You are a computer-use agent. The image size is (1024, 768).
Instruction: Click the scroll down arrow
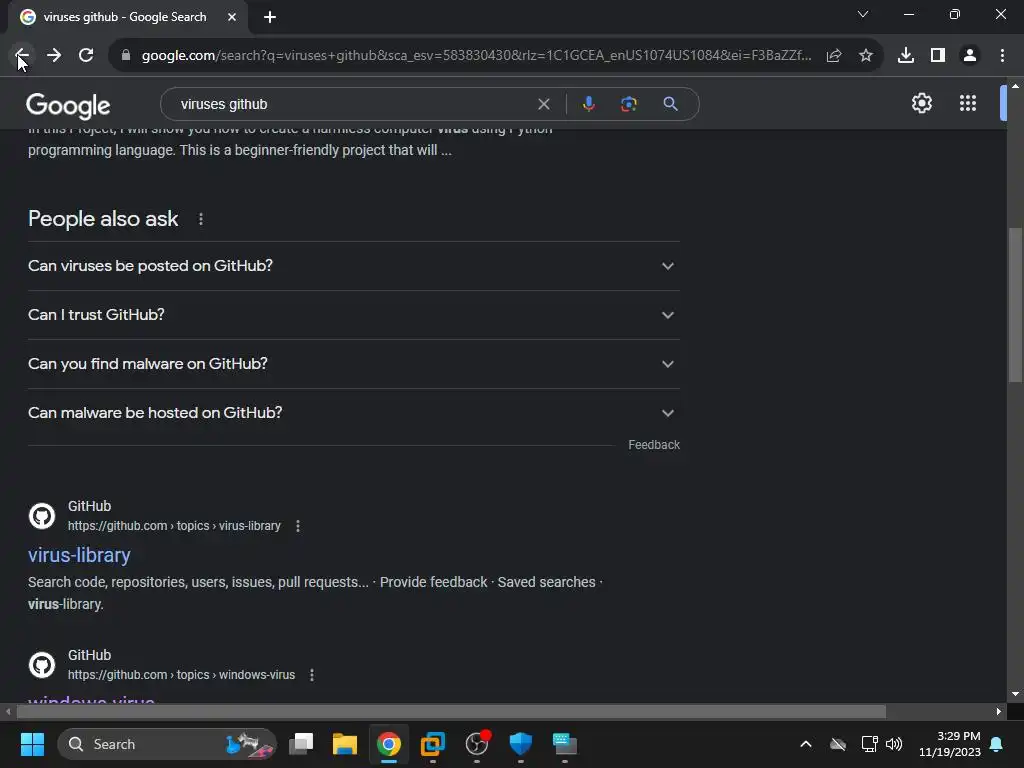tap(1015, 694)
